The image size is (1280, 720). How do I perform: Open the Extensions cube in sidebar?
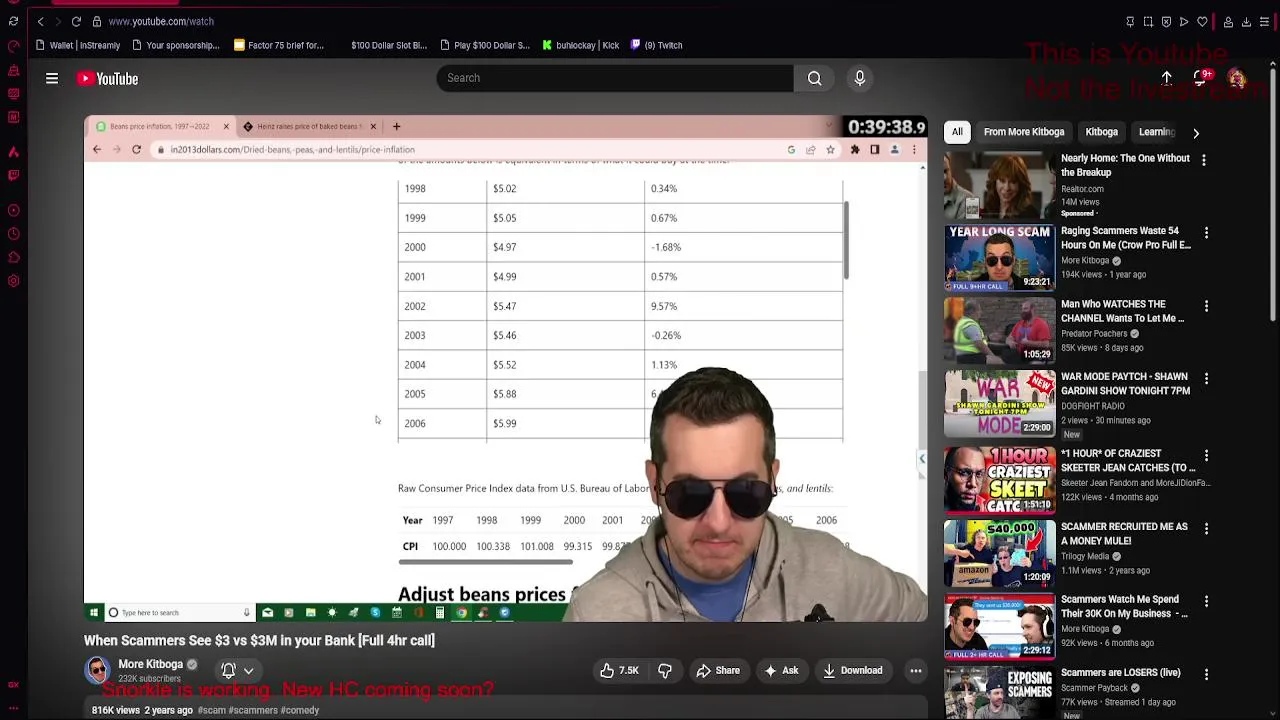coord(13,257)
